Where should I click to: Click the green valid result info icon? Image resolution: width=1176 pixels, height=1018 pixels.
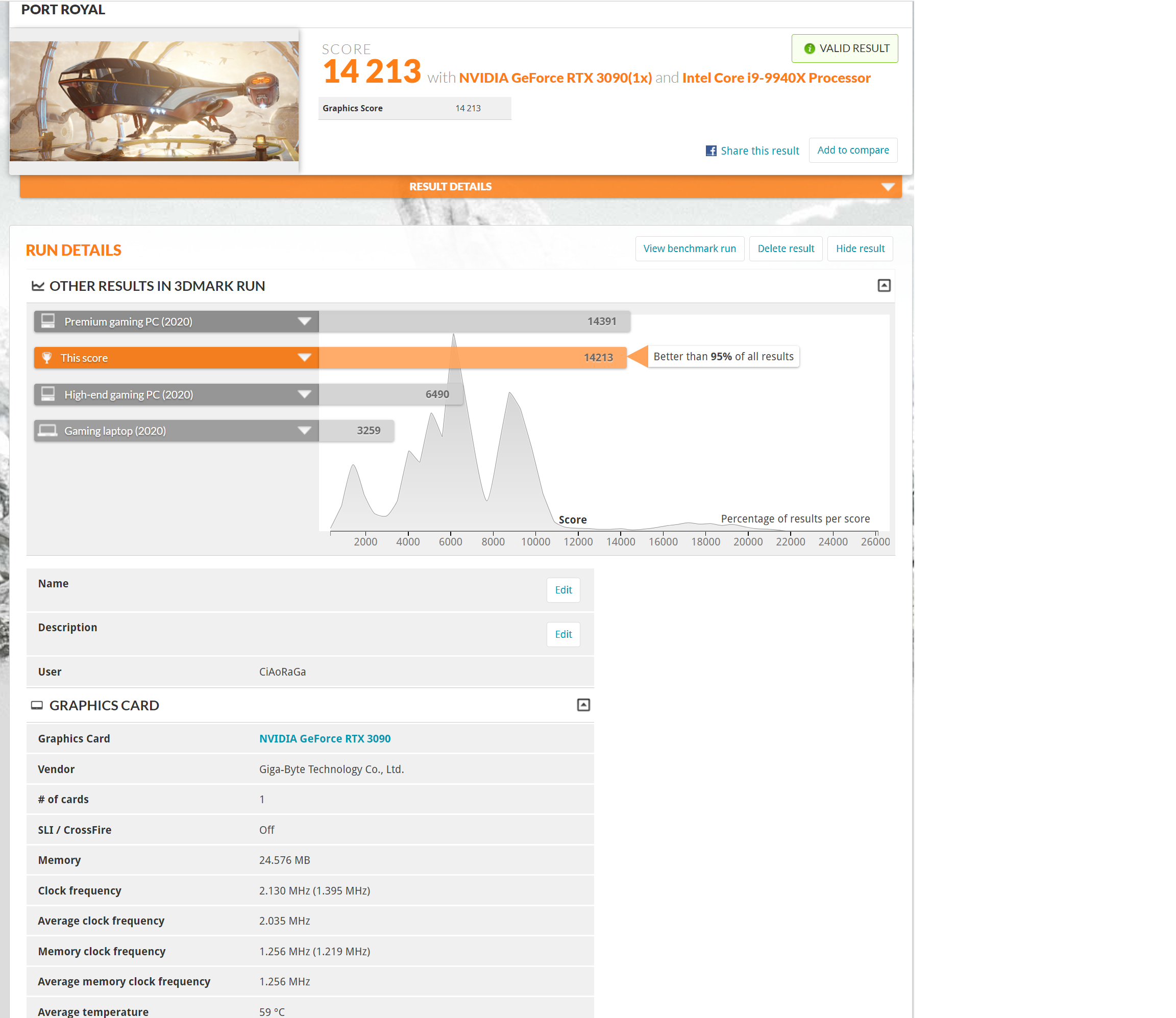click(810, 49)
